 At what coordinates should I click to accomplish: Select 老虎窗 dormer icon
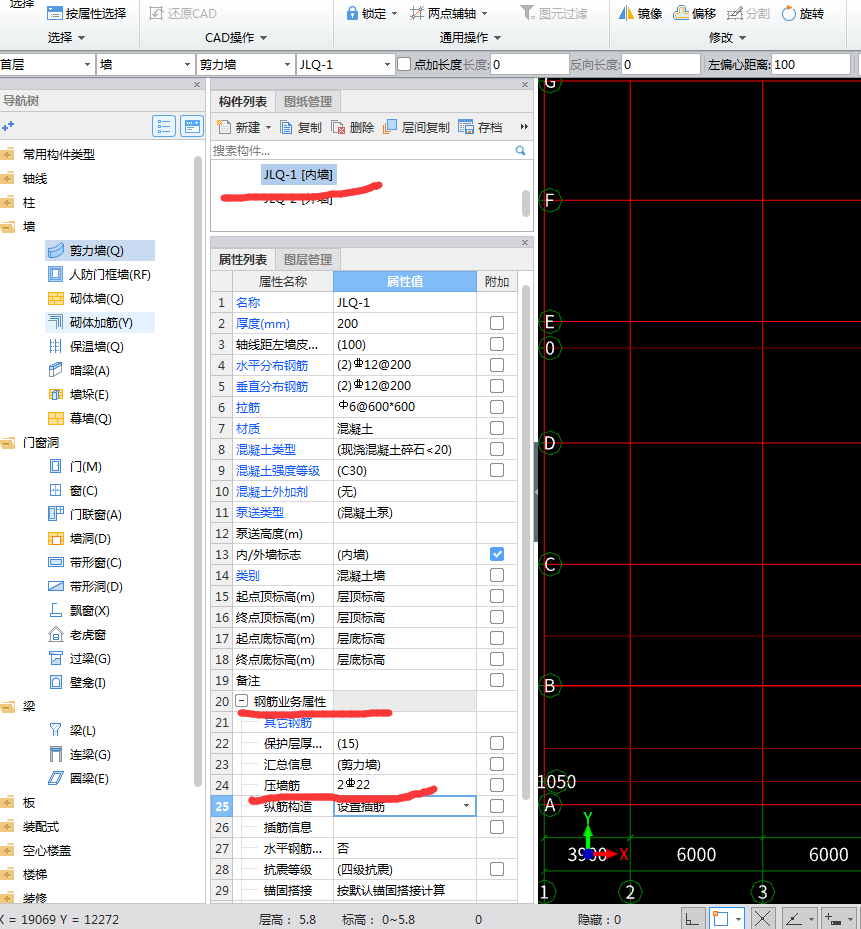[x=56, y=635]
